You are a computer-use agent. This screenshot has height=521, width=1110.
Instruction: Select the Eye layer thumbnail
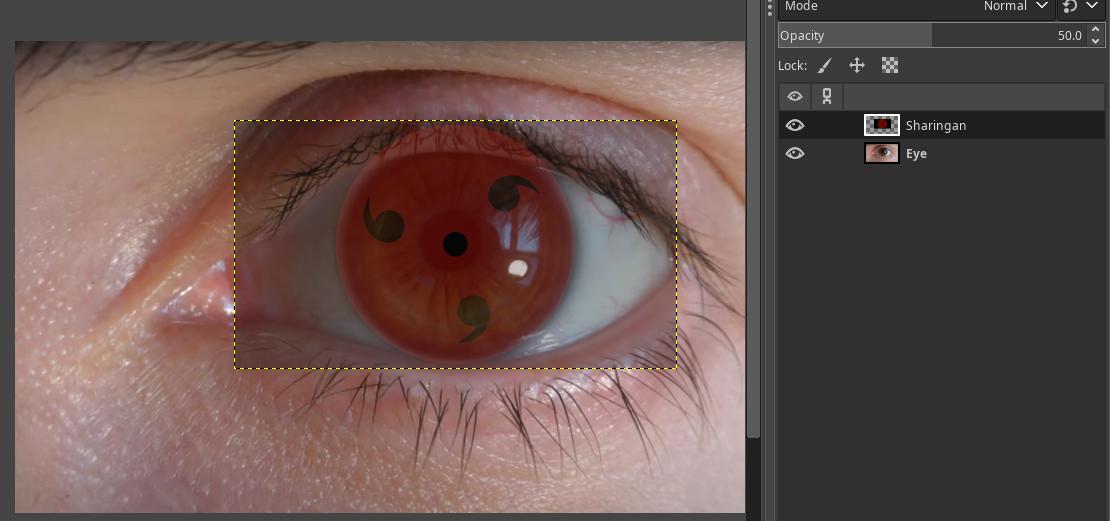pyautogui.click(x=882, y=153)
